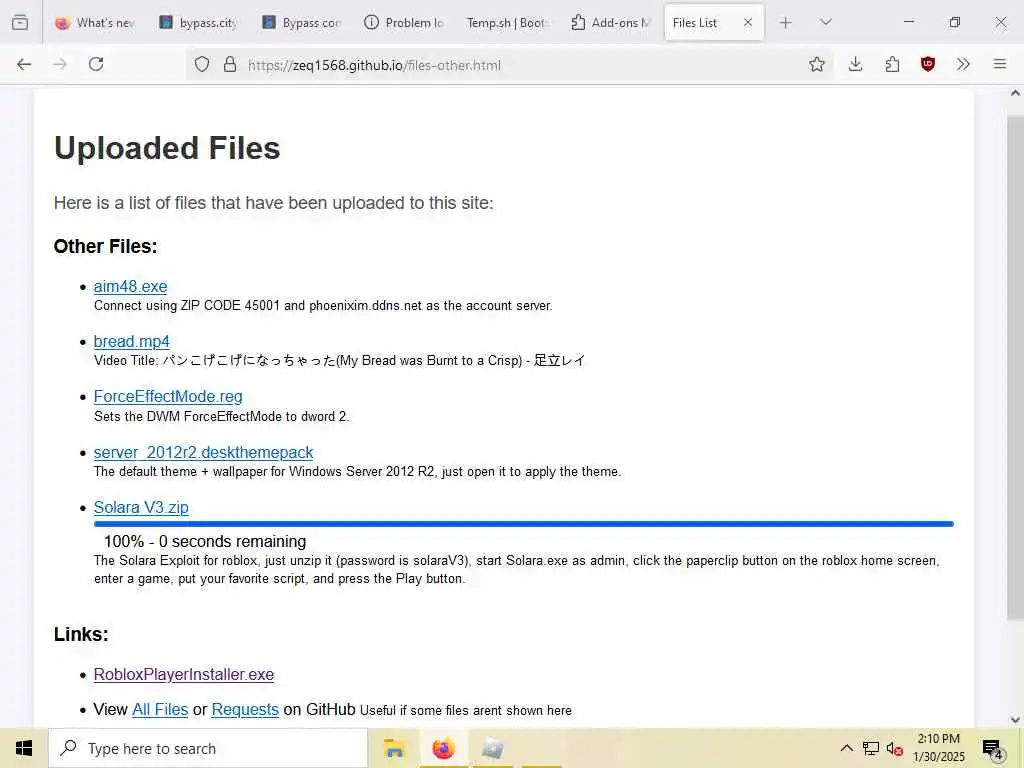Screen dimensions: 1024x768
Task: Switch to the Bypass con tab
Action: click(x=302, y=22)
